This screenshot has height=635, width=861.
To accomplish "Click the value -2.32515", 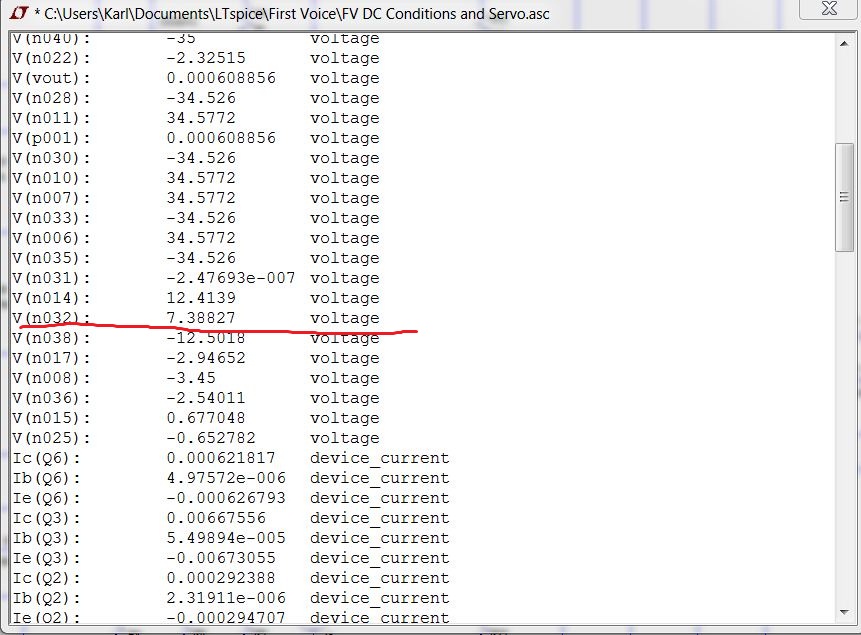I will pyautogui.click(x=206, y=58).
